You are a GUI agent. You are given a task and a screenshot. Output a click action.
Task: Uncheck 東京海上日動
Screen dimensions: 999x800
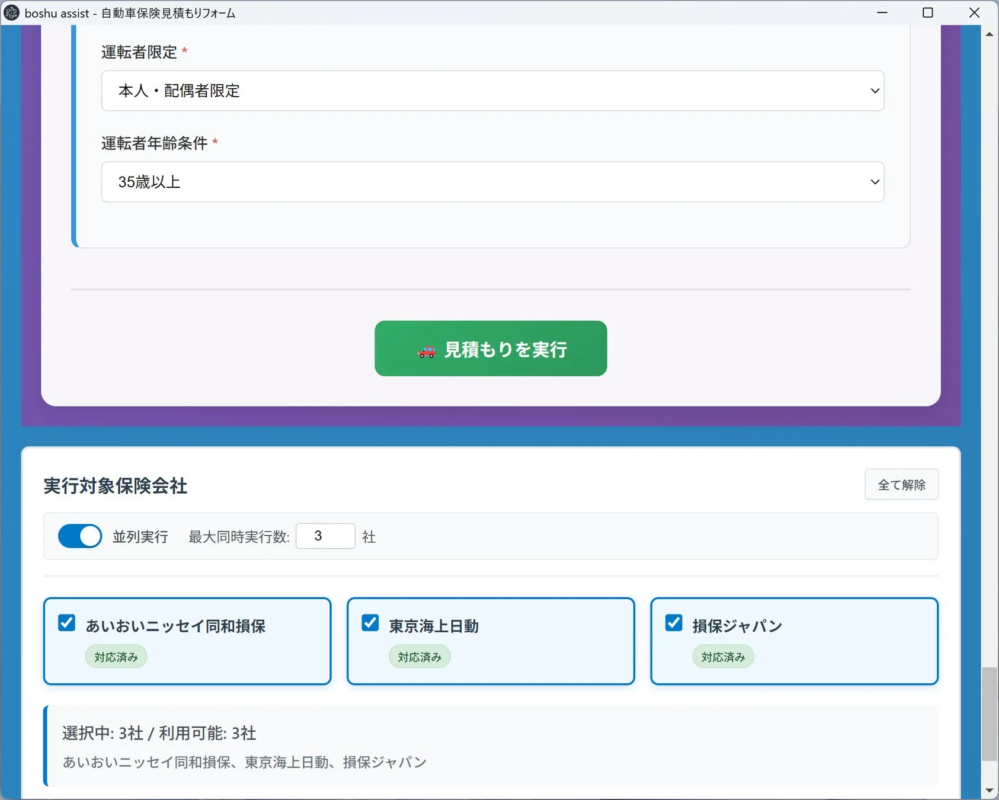[370, 622]
